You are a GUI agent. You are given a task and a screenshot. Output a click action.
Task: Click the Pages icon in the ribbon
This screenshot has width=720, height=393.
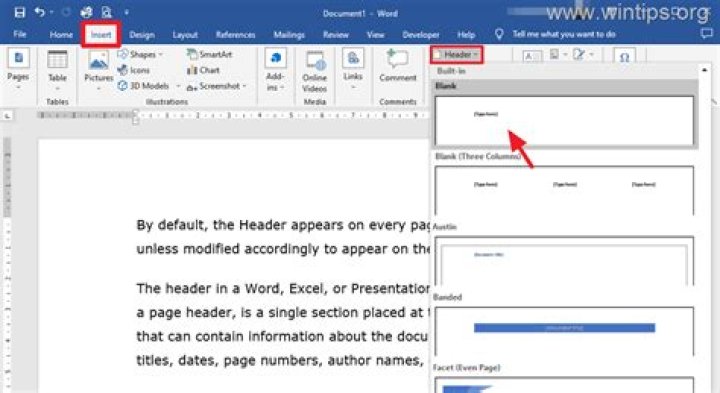point(18,58)
